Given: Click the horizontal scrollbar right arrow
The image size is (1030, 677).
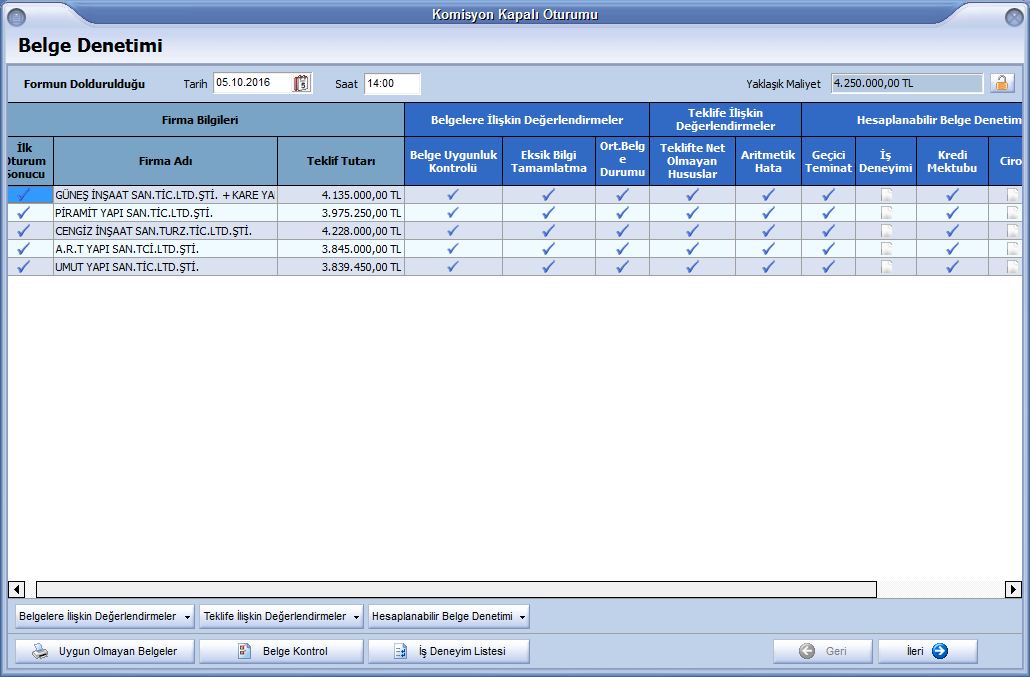Looking at the screenshot, I should click(1013, 590).
